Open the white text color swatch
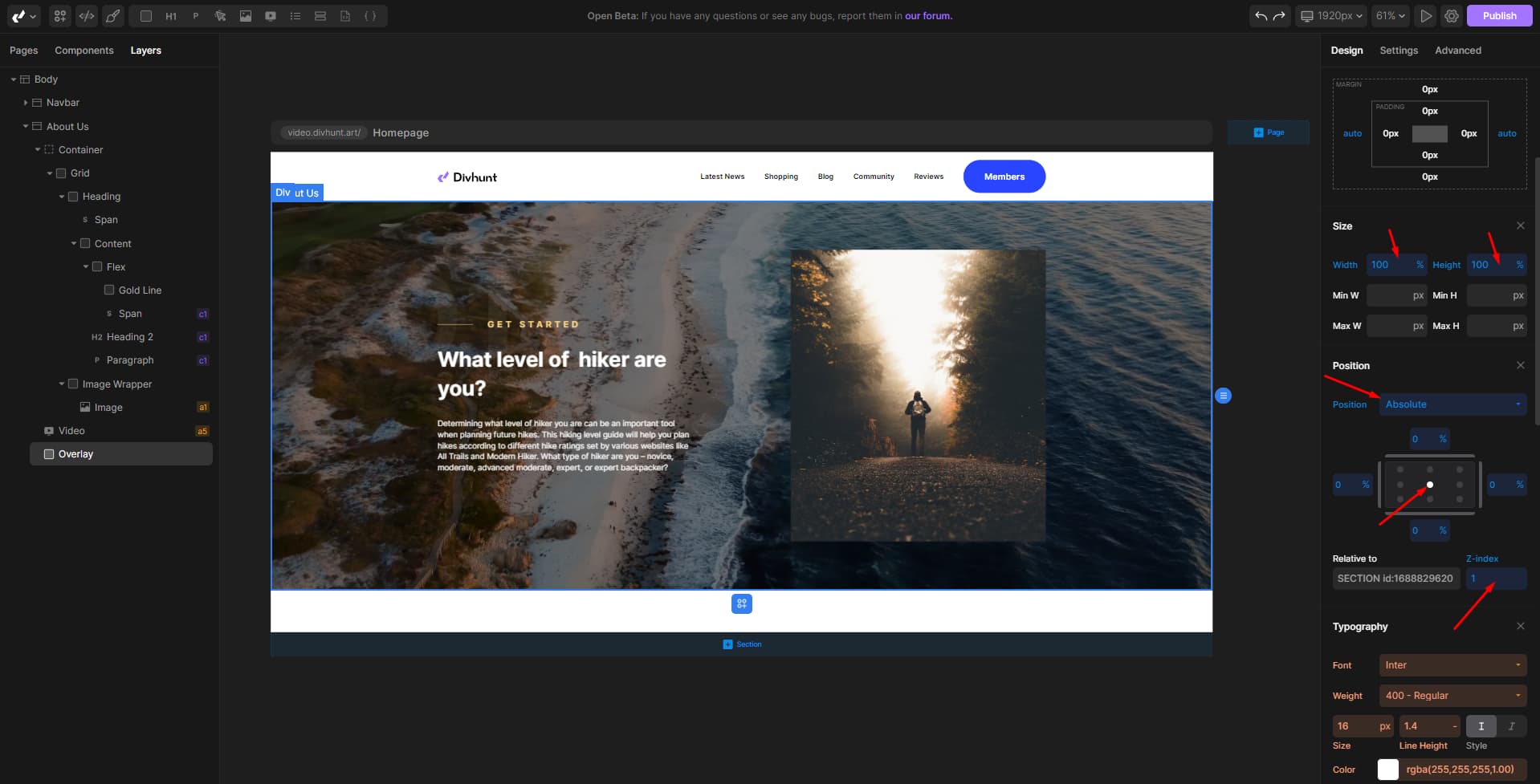This screenshot has width=1540, height=784. pos(1388,770)
